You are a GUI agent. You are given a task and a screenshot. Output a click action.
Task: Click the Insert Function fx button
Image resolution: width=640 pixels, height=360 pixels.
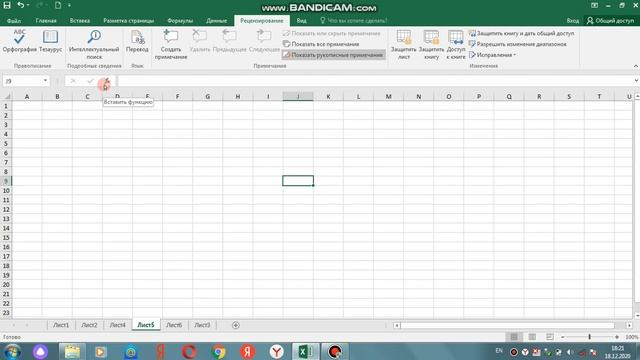(x=106, y=81)
